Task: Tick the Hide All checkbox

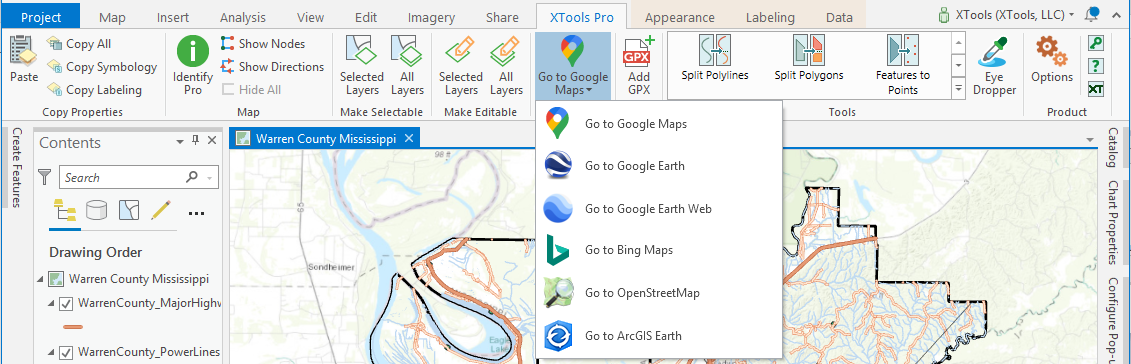Action: point(228,89)
